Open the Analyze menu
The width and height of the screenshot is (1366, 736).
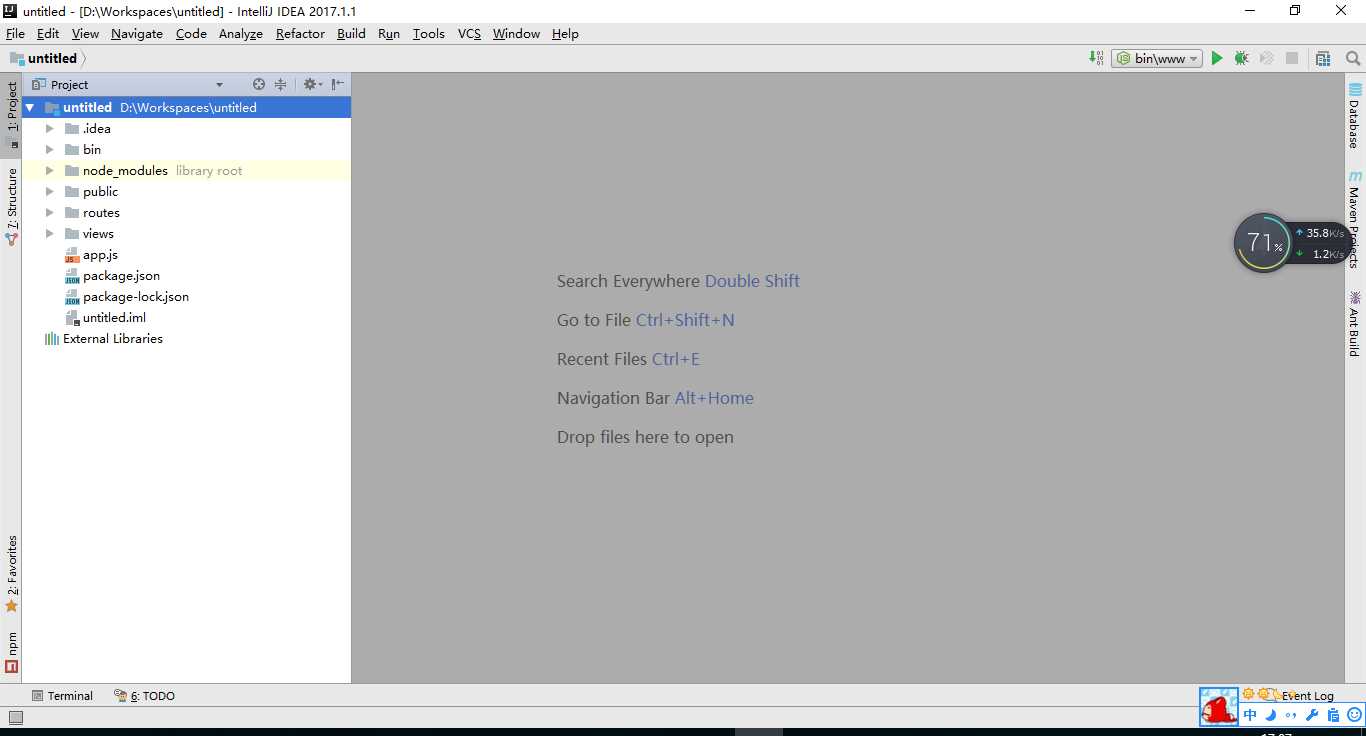241,34
